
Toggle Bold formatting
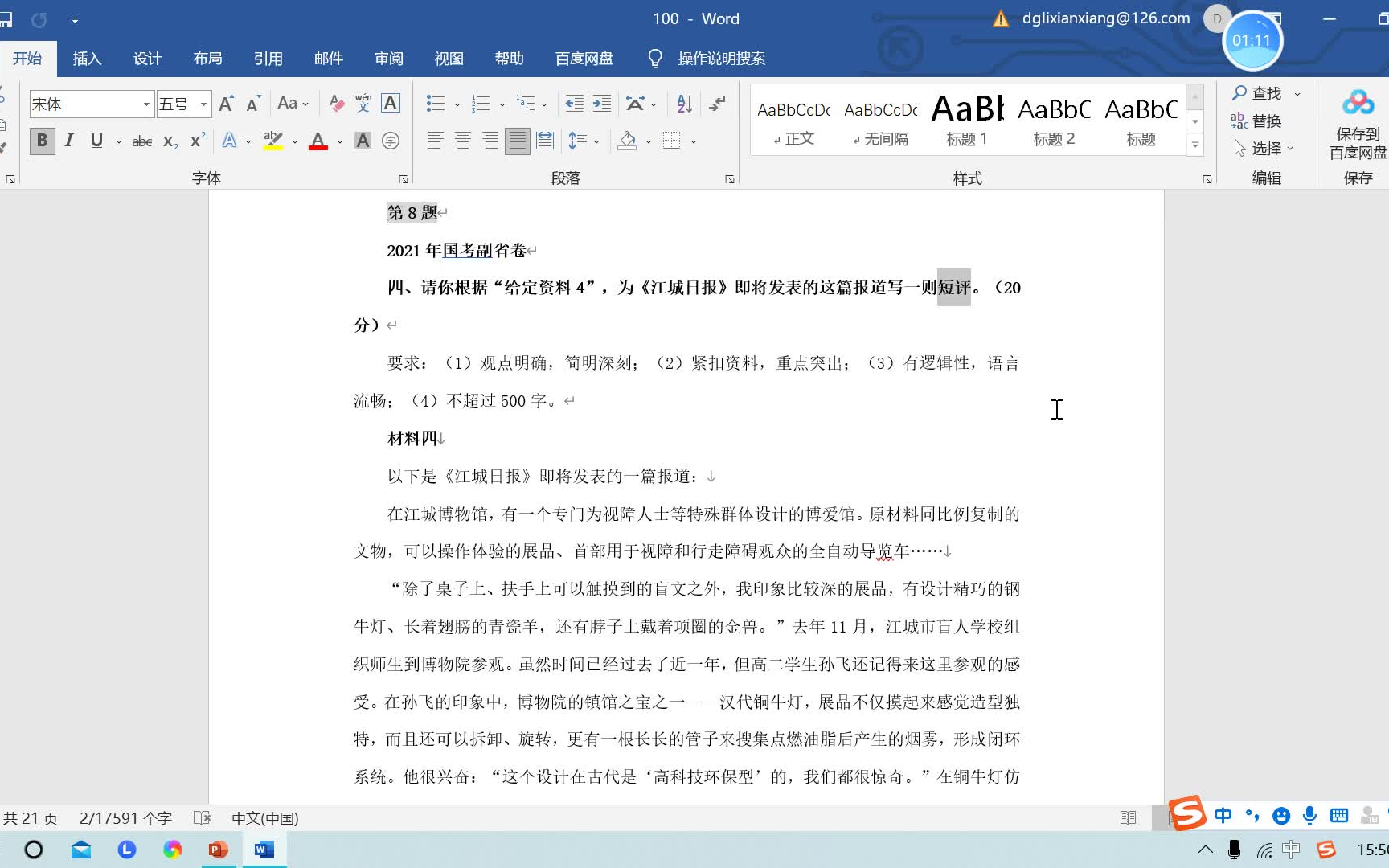click(43, 141)
